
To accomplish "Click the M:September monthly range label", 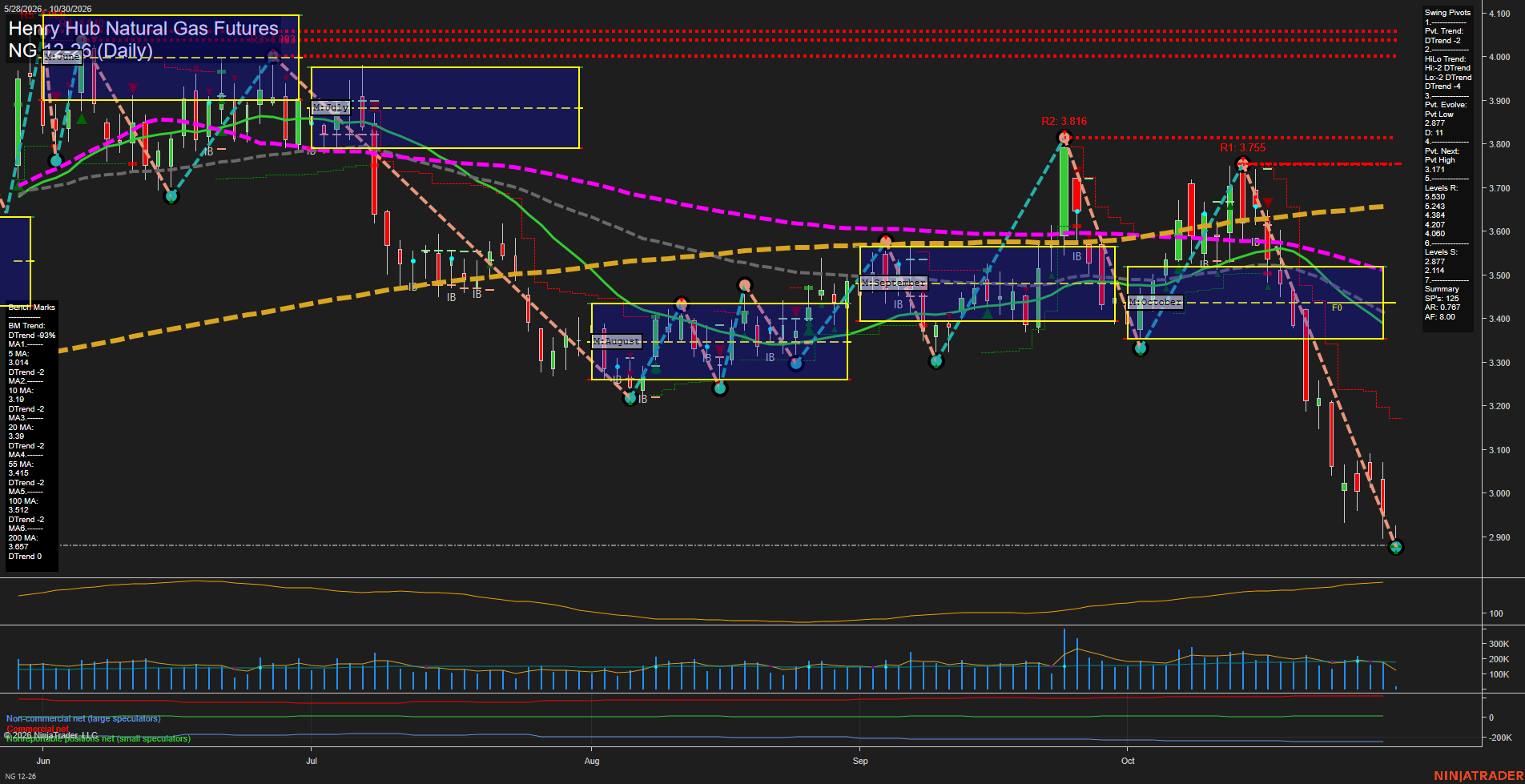I will tap(894, 283).
